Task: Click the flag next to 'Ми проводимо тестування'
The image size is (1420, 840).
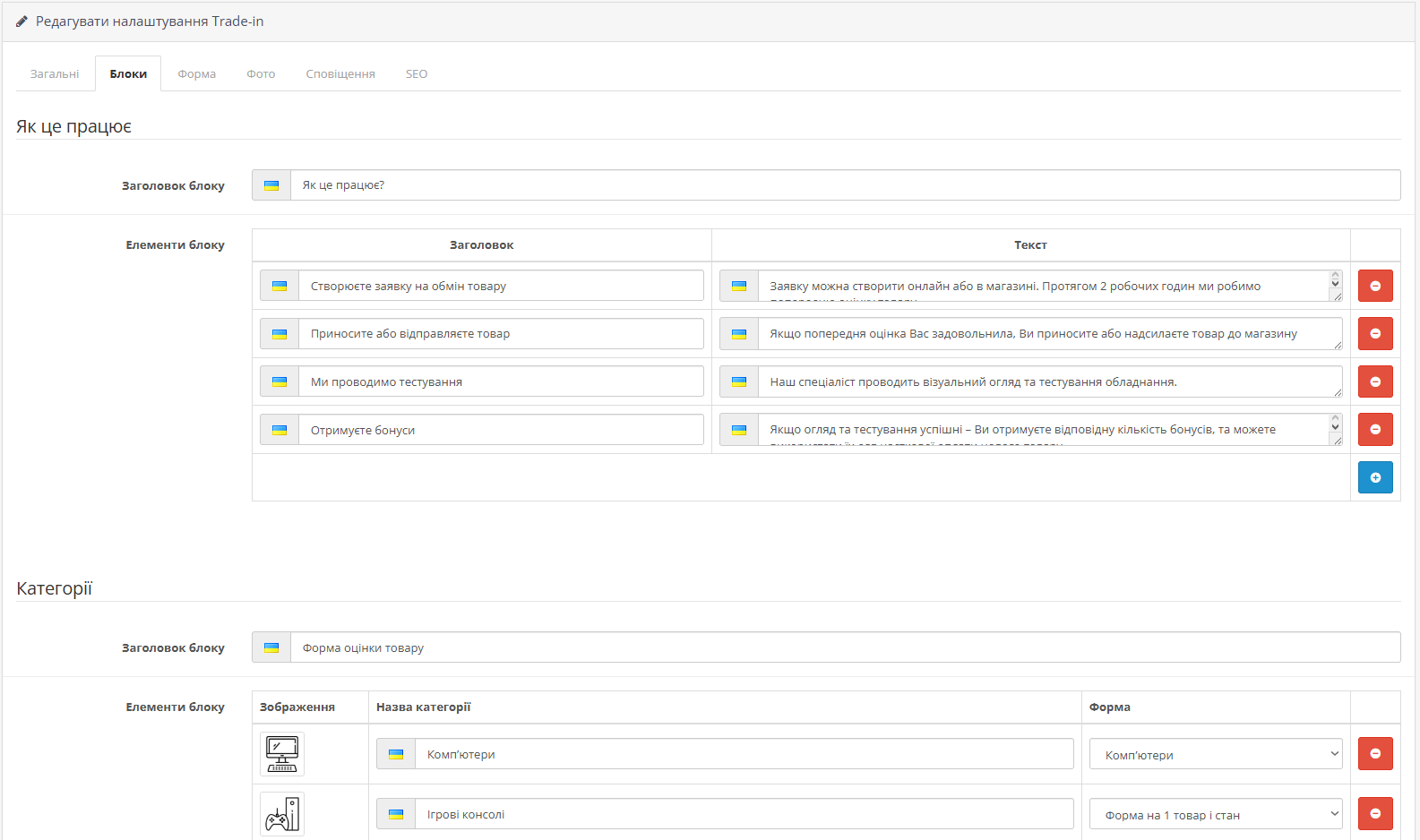Action: click(280, 381)
